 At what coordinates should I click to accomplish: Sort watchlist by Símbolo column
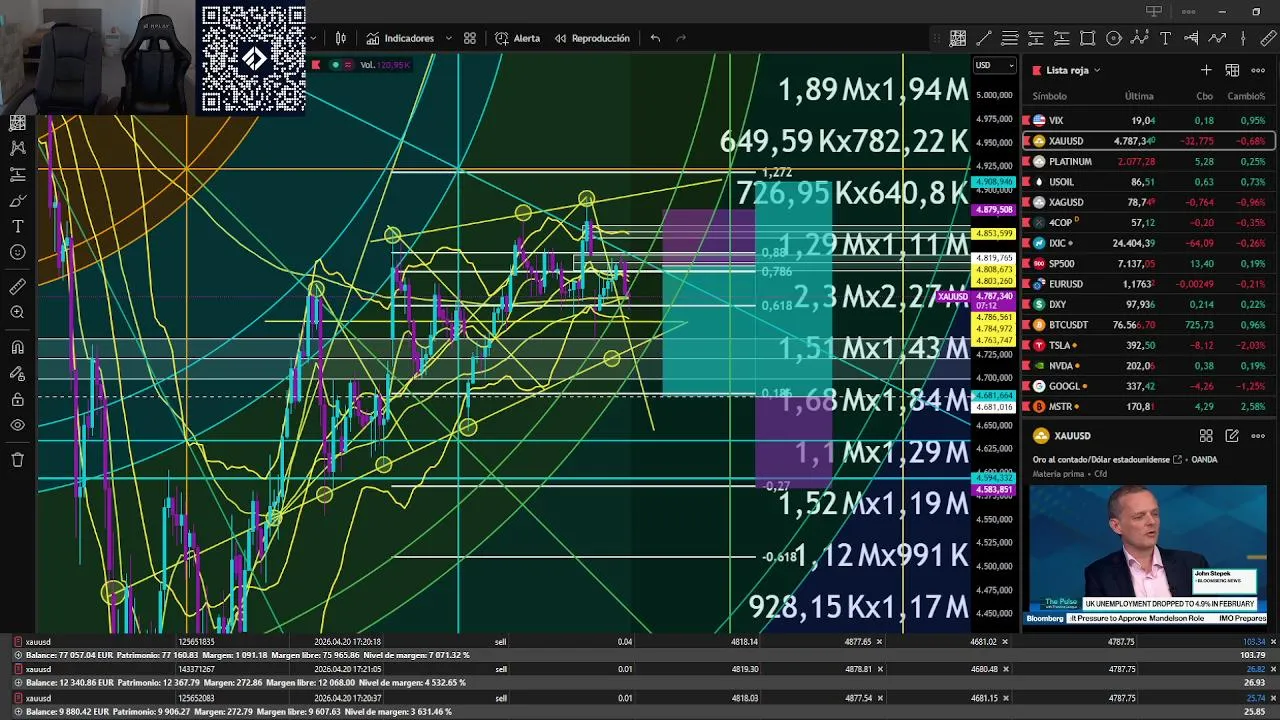[1049, 96]
